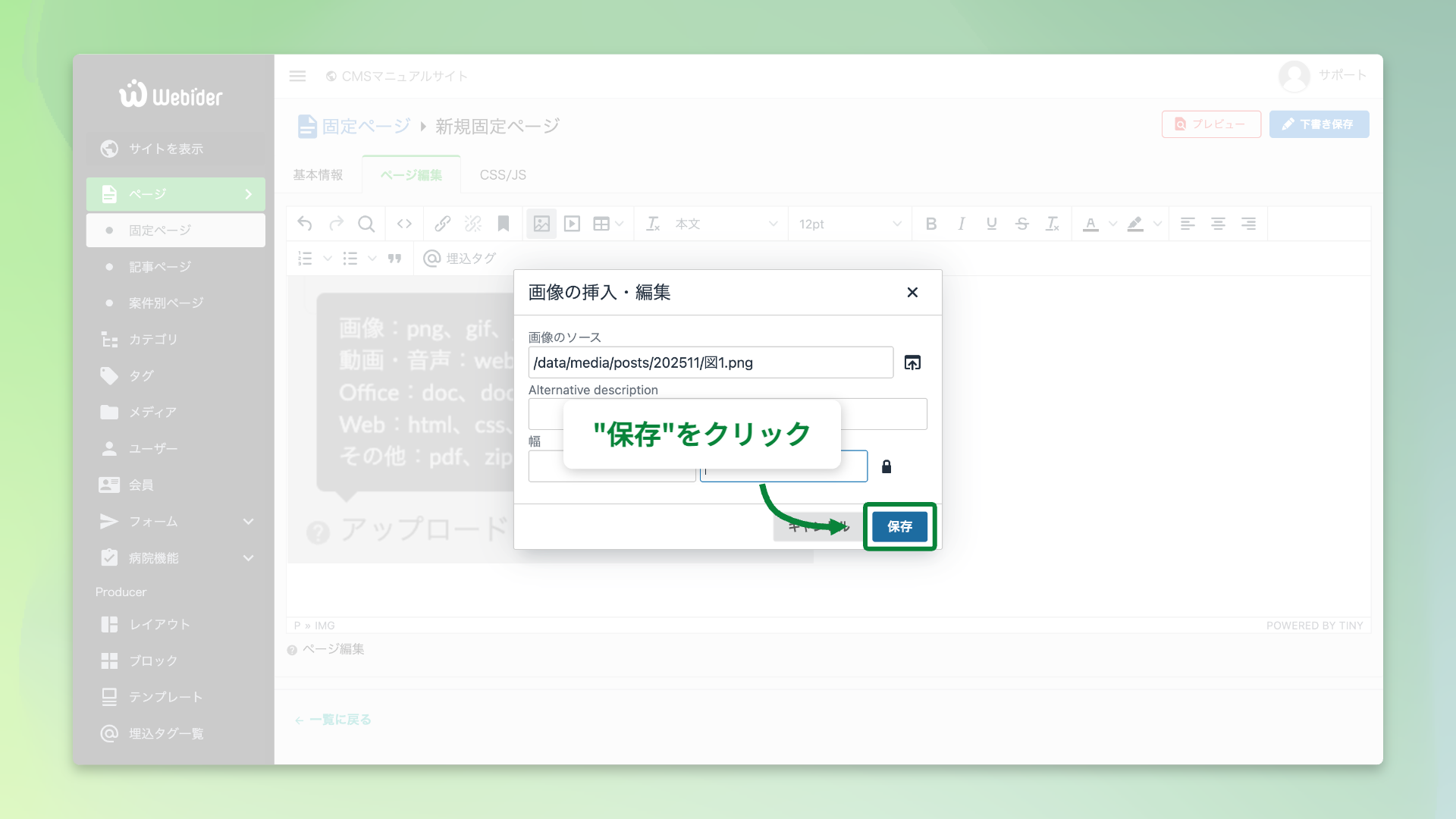Image resolution: width=1456 pixels, height=819 pixels.
Task: Insert a hyperlink with the link icon
Action: (x=442, y=224)
